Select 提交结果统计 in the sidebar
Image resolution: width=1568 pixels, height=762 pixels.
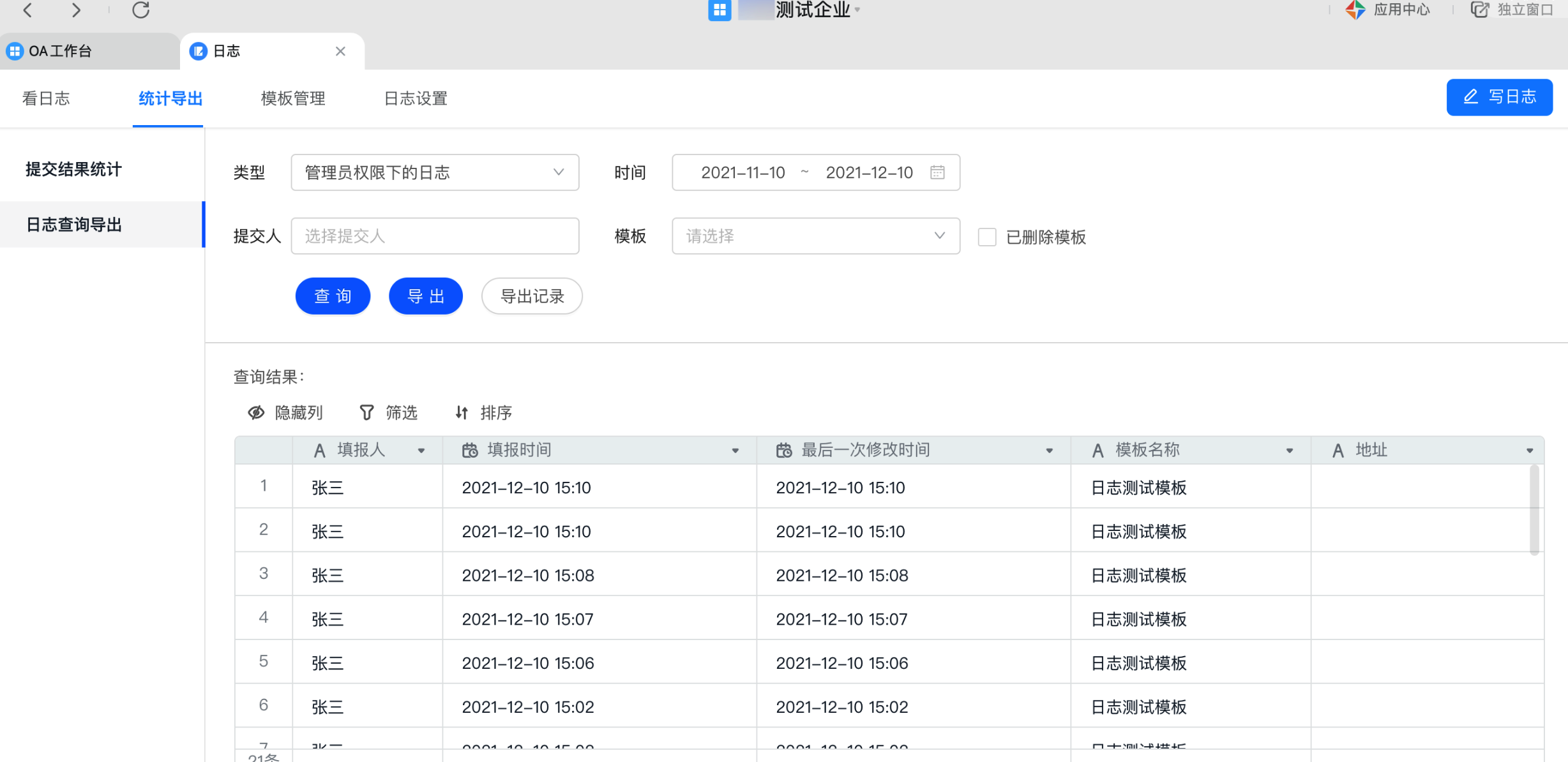(x=73, y=169)
